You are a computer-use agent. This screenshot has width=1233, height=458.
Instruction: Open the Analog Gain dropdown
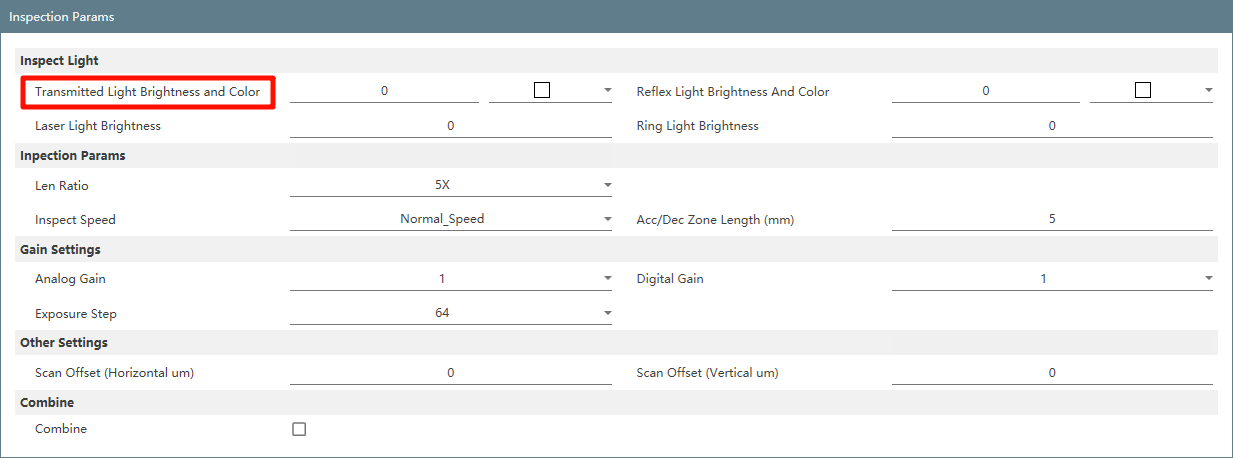click(451, 279)
